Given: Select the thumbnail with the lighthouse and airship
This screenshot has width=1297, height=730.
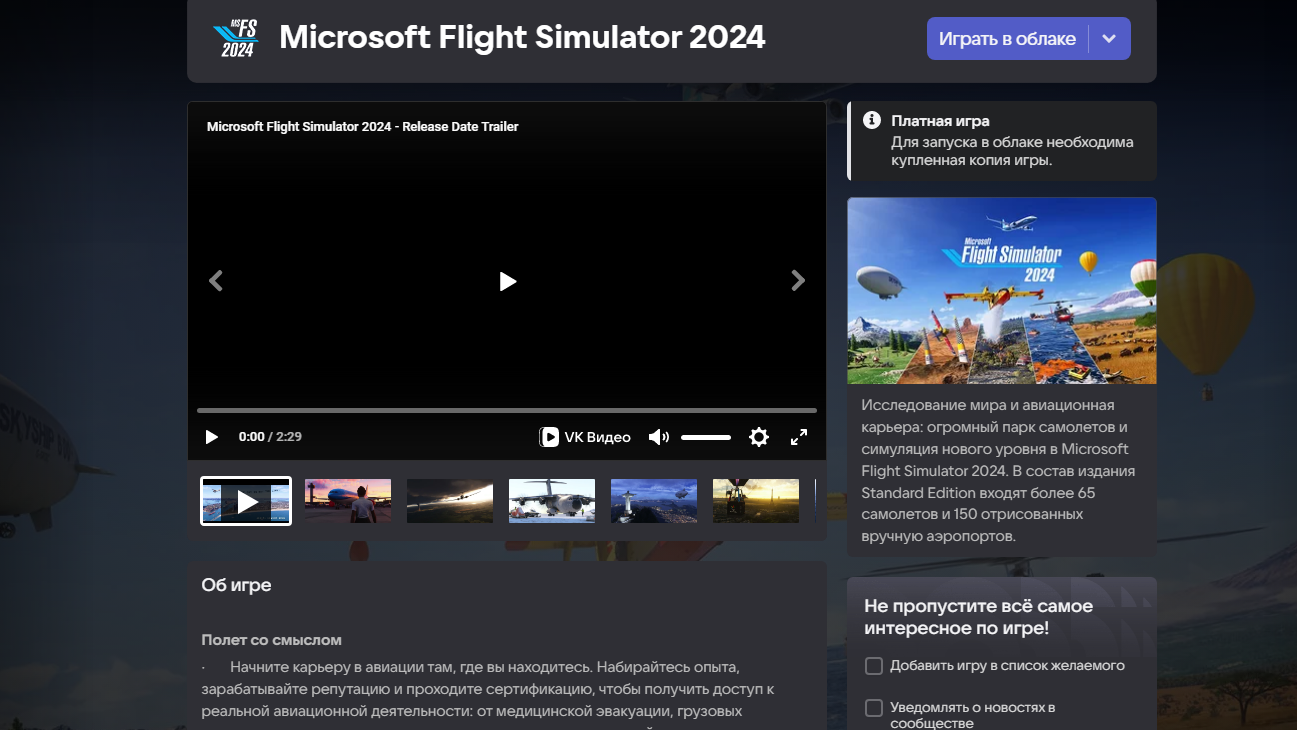Looking at the screenshot, I should (x=654, y=501).
